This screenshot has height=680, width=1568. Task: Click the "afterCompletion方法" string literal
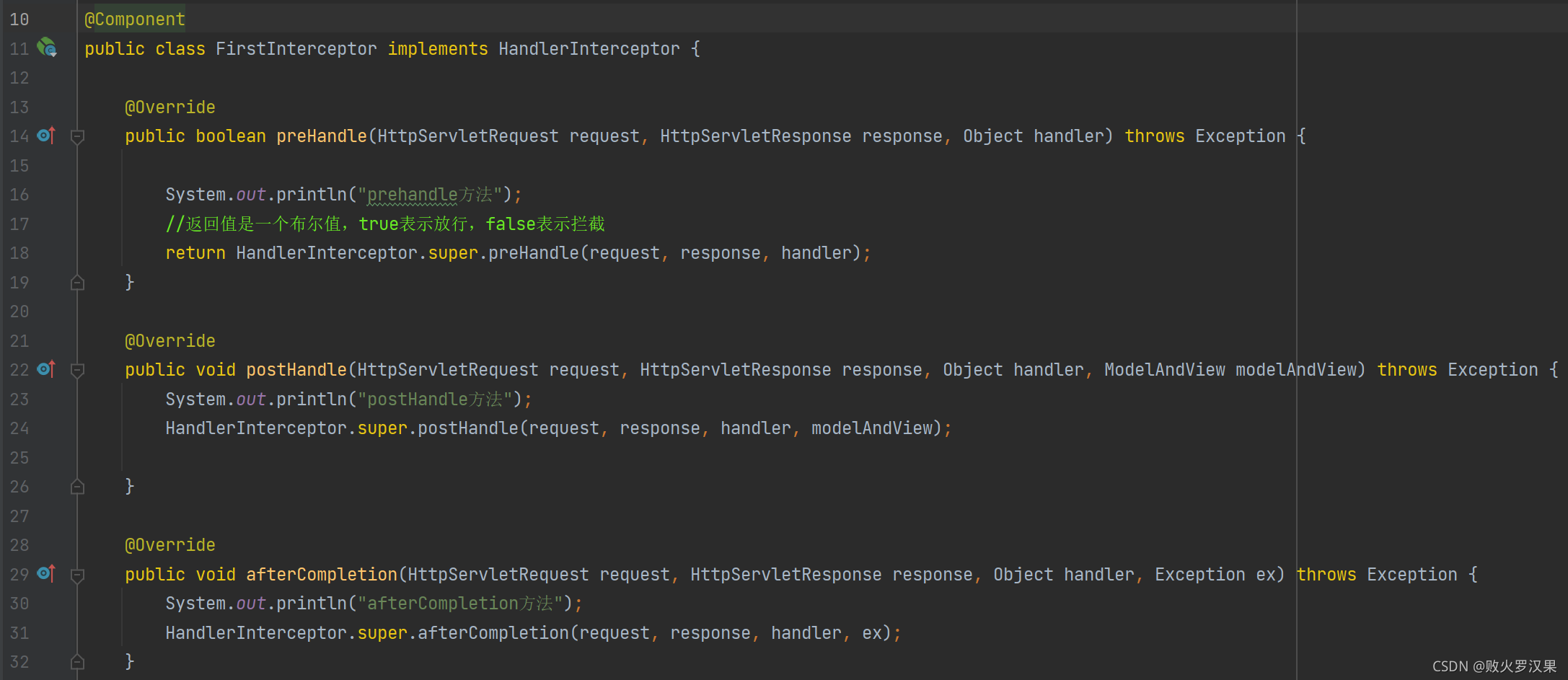[x=460, y=604]
